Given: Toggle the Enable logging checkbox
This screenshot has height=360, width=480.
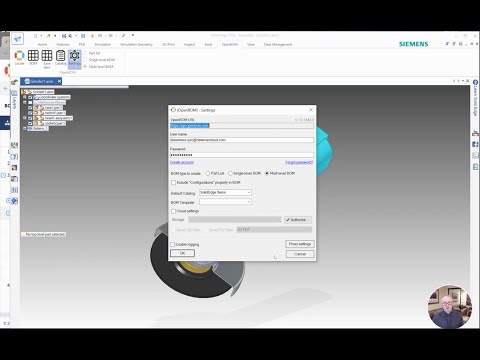Looking at the screenshot, I should coord(172,244).
